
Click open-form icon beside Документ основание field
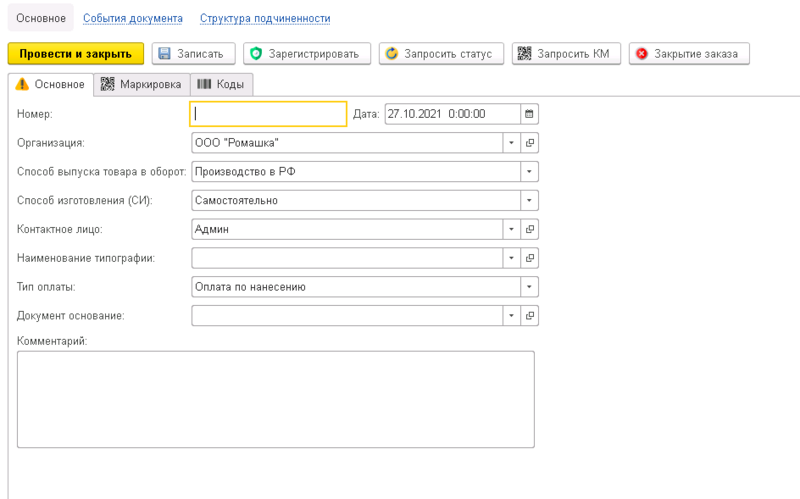530,316
